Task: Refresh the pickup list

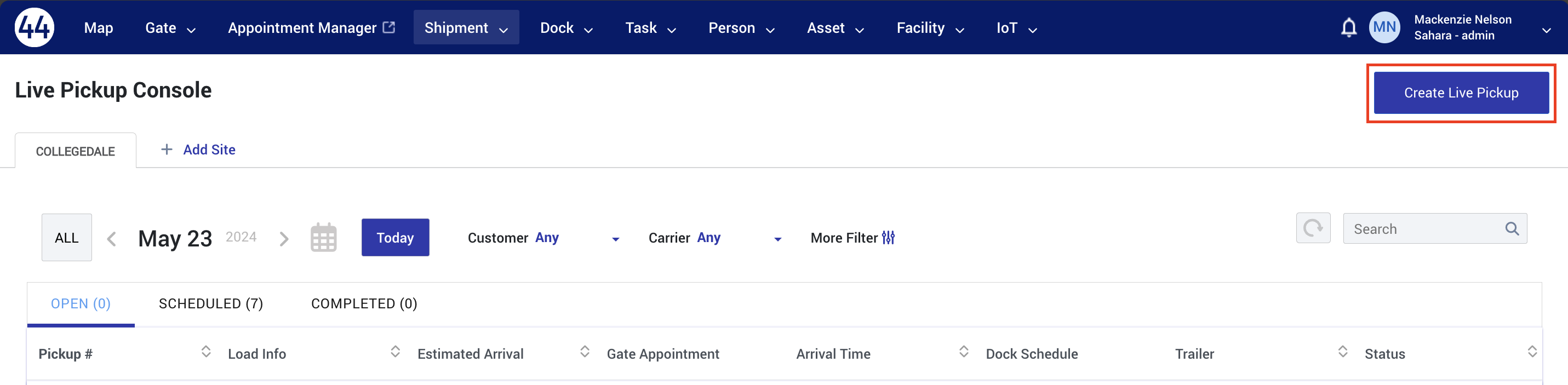Action: point(1313,228)
